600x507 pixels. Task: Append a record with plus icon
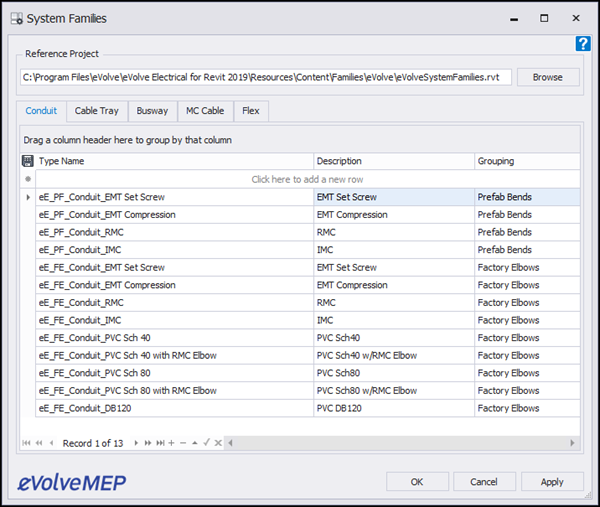pyautogui.click(x=171, y=443)
